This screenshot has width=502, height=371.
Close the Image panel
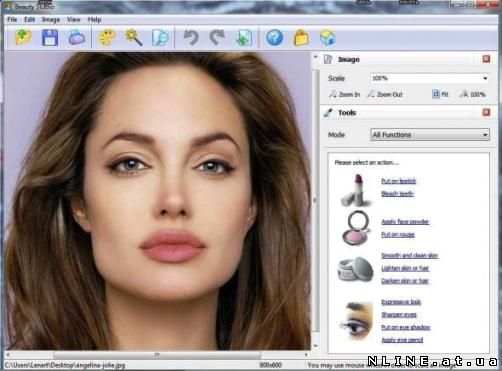pyautogui.click(x=486, y=59)
